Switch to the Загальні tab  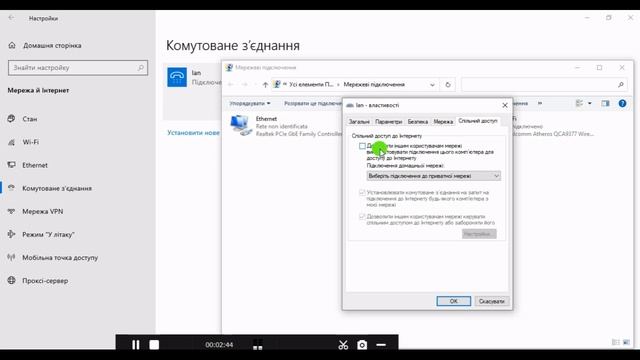pyautogui.click(x=359, y=122)
